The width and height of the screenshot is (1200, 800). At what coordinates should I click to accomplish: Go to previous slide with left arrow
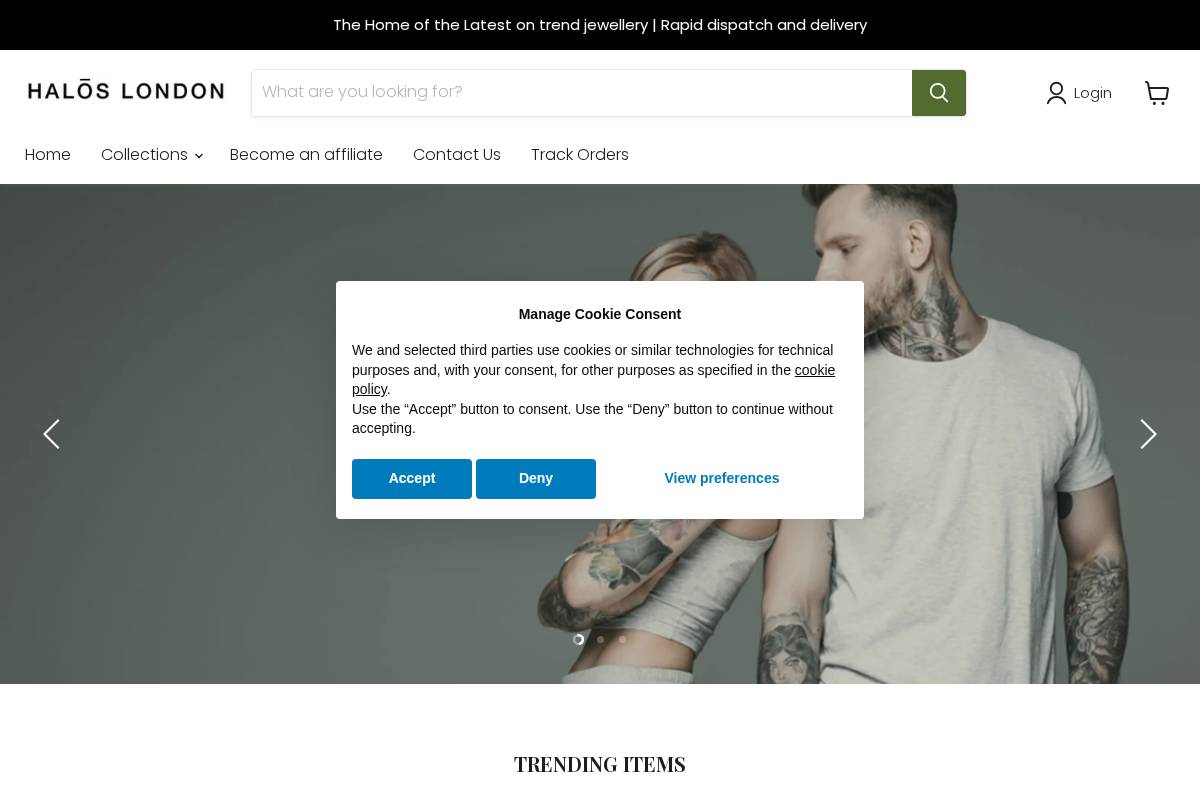pyautogui.click(x=51, y=434)
